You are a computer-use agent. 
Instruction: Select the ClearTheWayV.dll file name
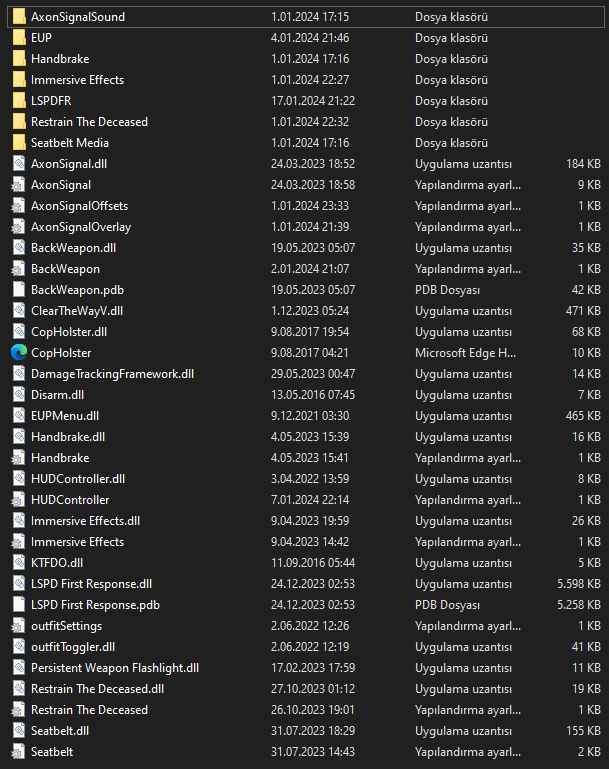point(77,311)
